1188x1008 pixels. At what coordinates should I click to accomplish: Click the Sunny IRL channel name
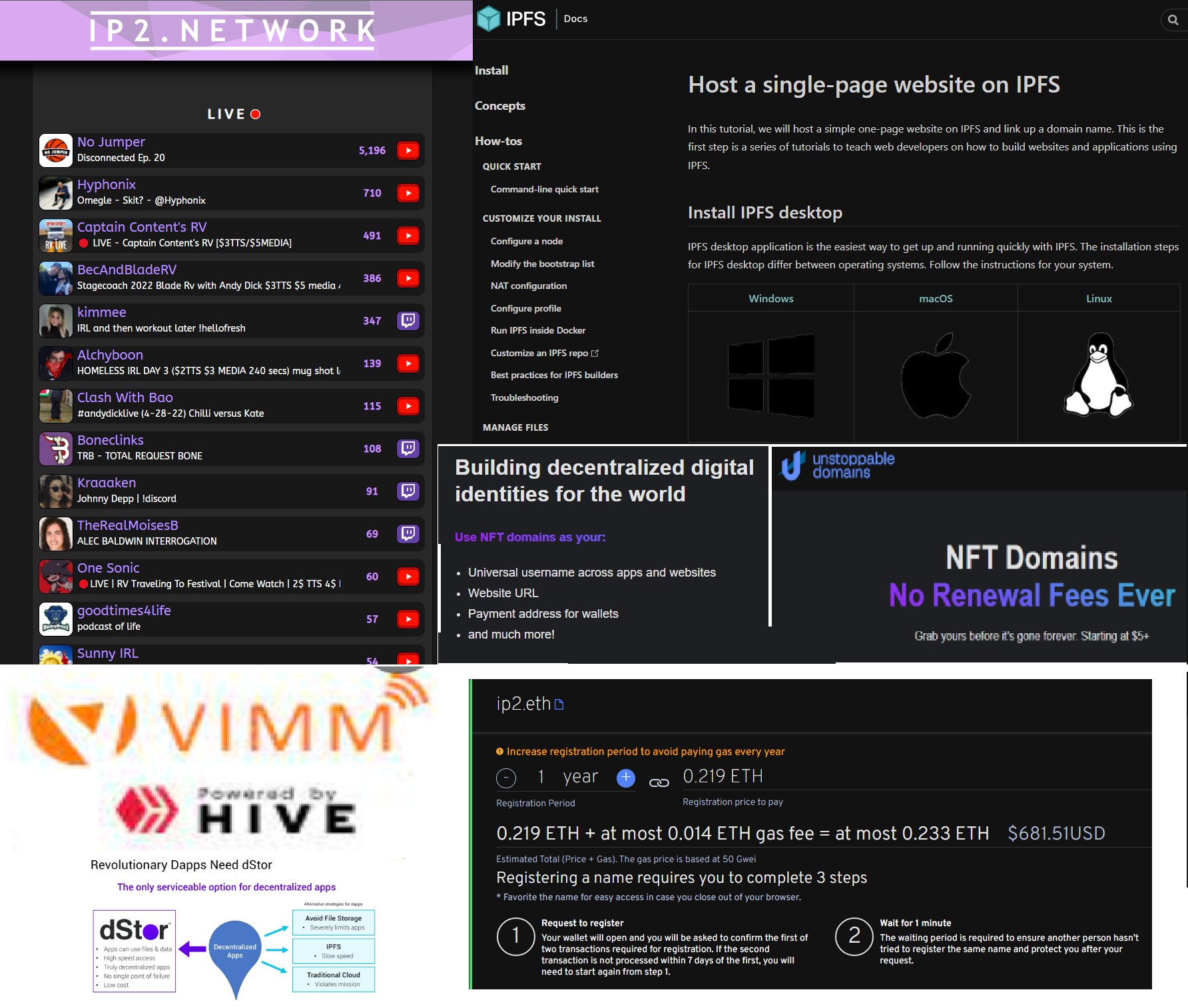click(x=108, y=653)
